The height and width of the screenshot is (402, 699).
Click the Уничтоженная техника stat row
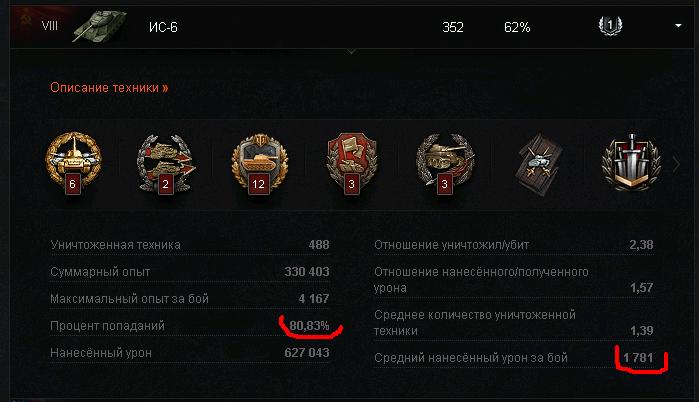point(190,245)
